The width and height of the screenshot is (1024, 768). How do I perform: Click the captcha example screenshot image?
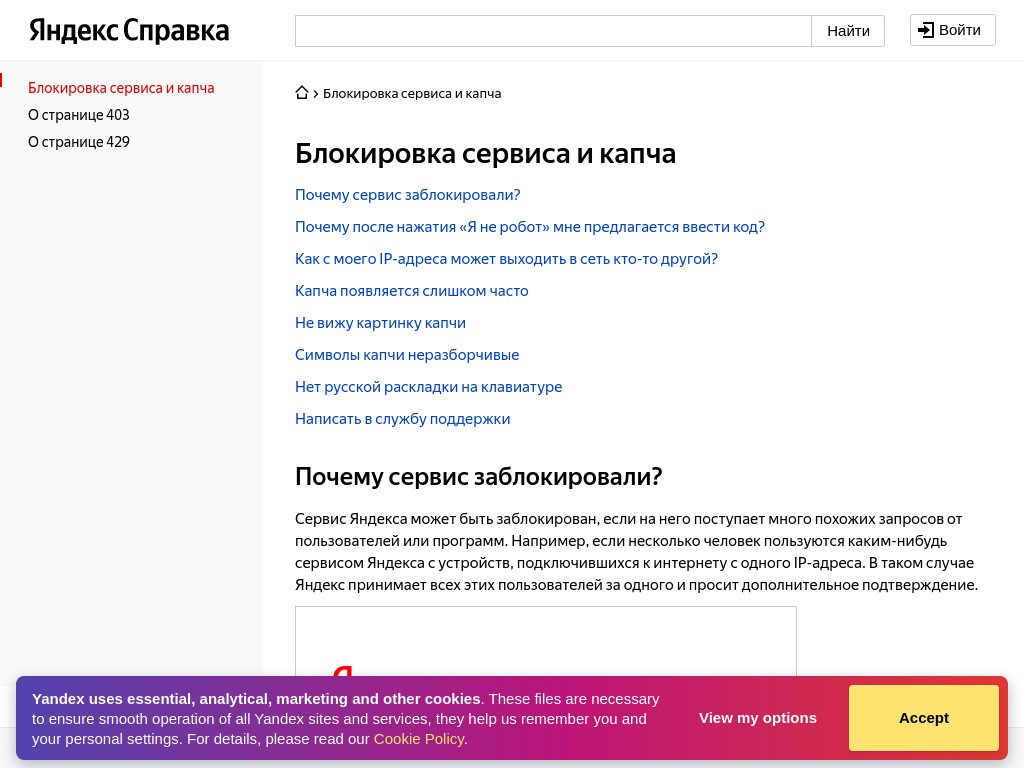546,641
